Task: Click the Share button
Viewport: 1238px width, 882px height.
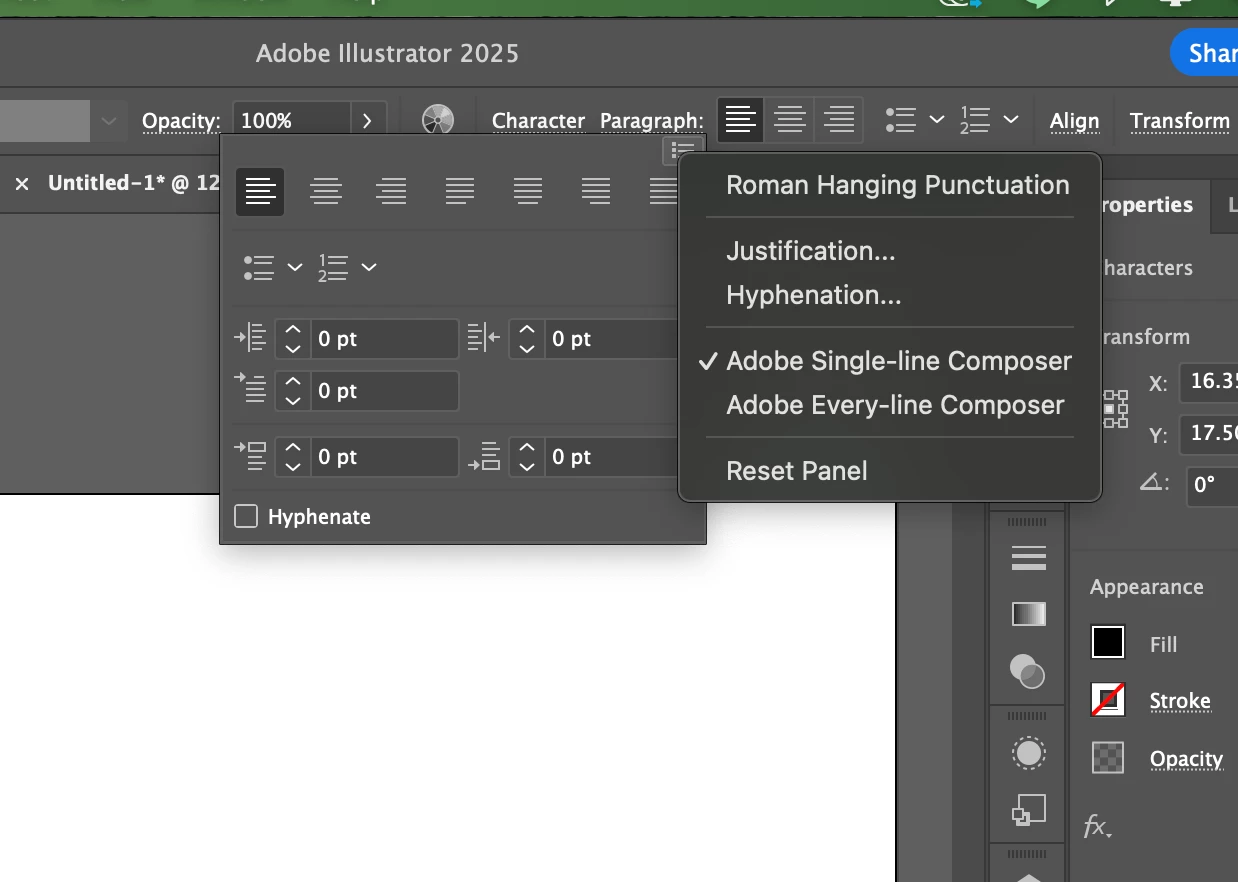Action: [1205, 52]
